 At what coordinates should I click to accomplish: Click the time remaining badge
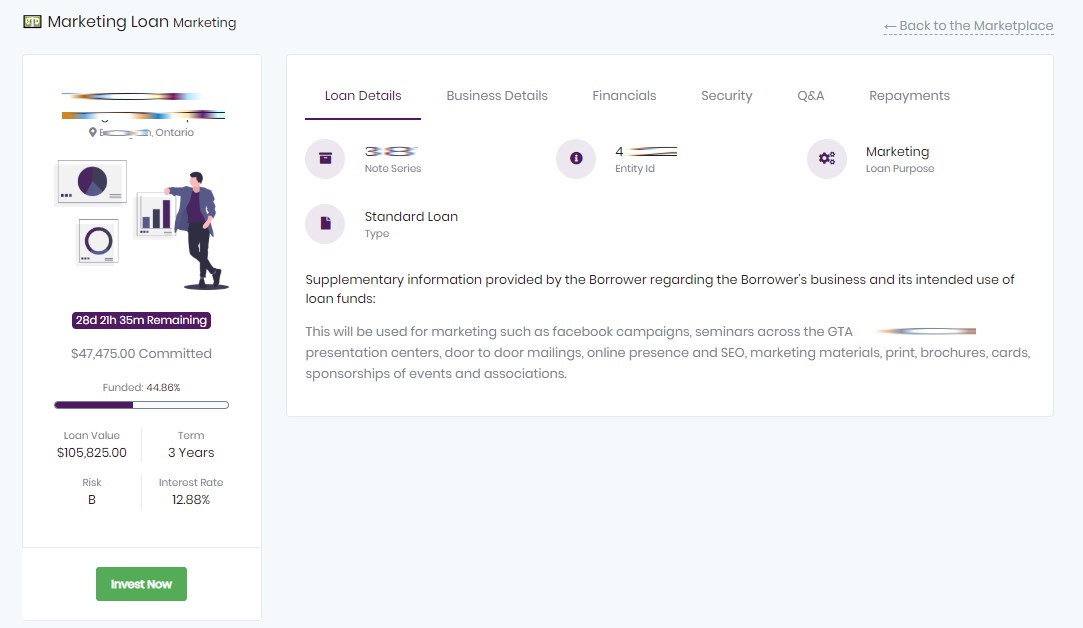pyautogui.click(x=141, y=321)
